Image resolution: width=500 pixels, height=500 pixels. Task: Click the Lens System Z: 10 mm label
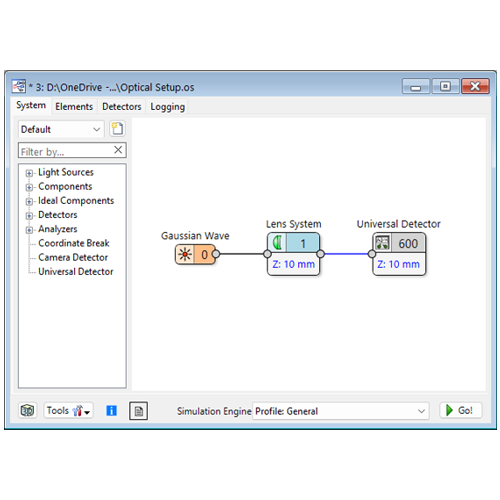coord(294,264)
